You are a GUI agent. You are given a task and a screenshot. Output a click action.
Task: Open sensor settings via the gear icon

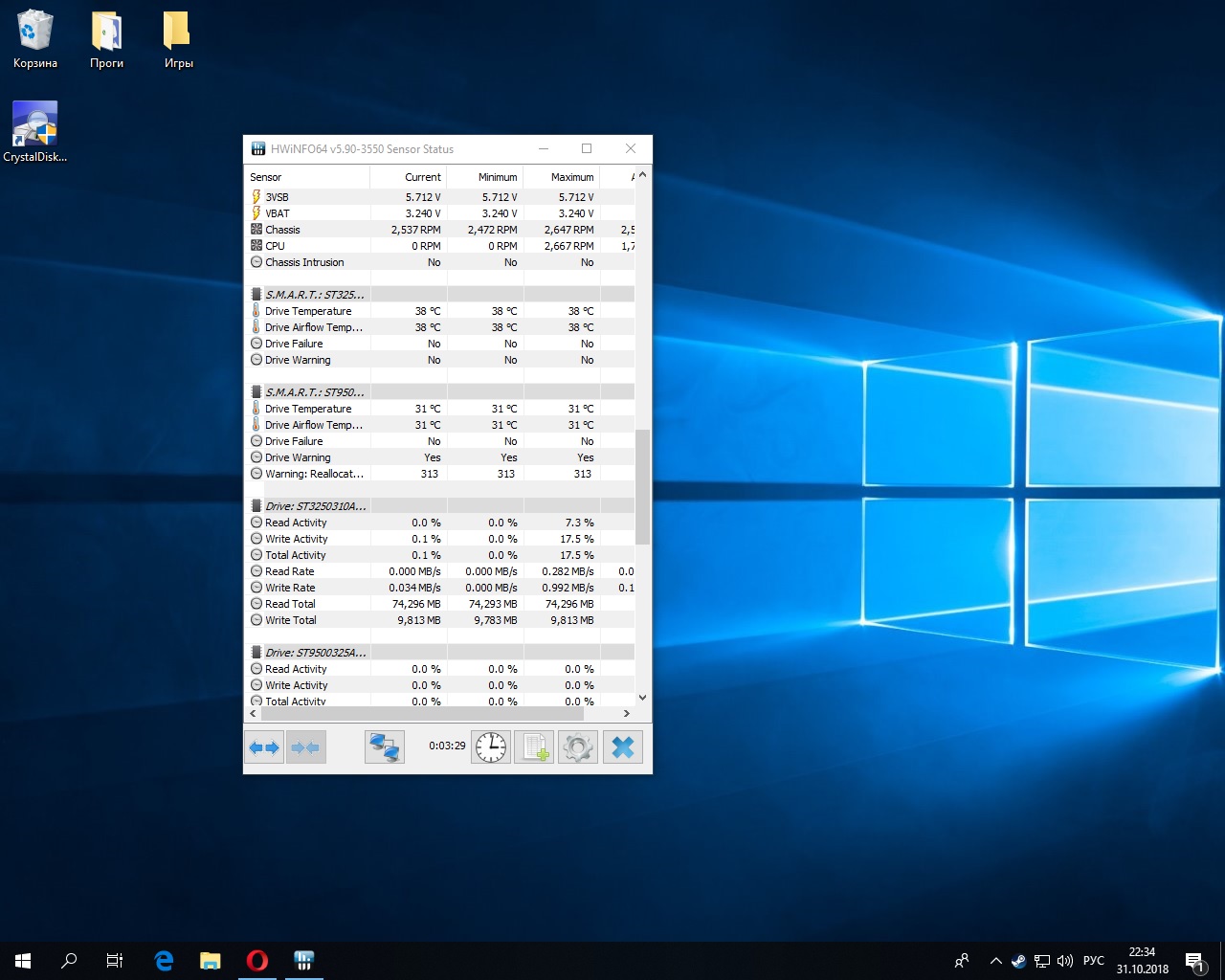(578, 747)
